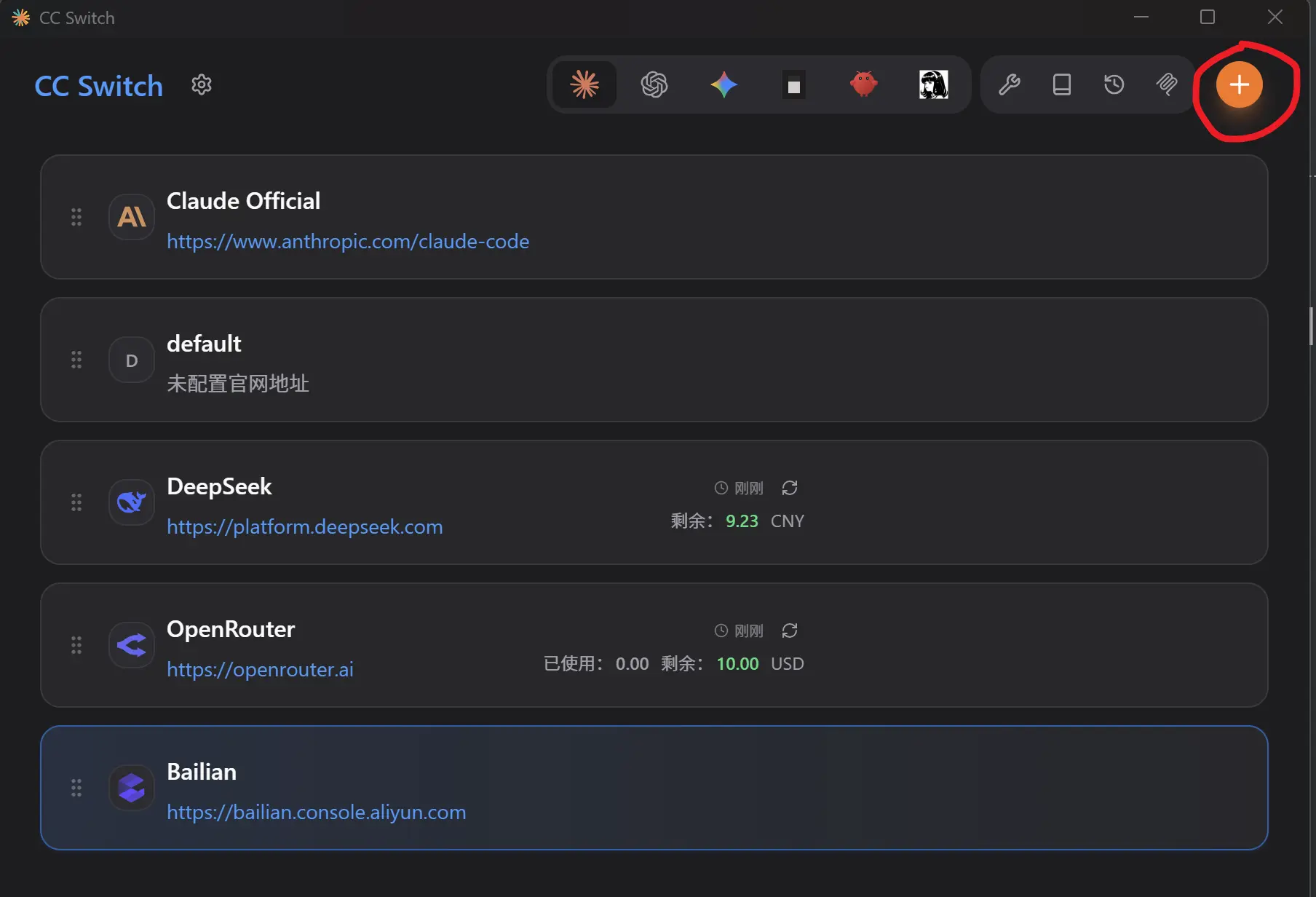Switch to the Gemini sparkle tab
Image resolution: width=1316 pixels, height=897 pixels.
tap(724, 85)
